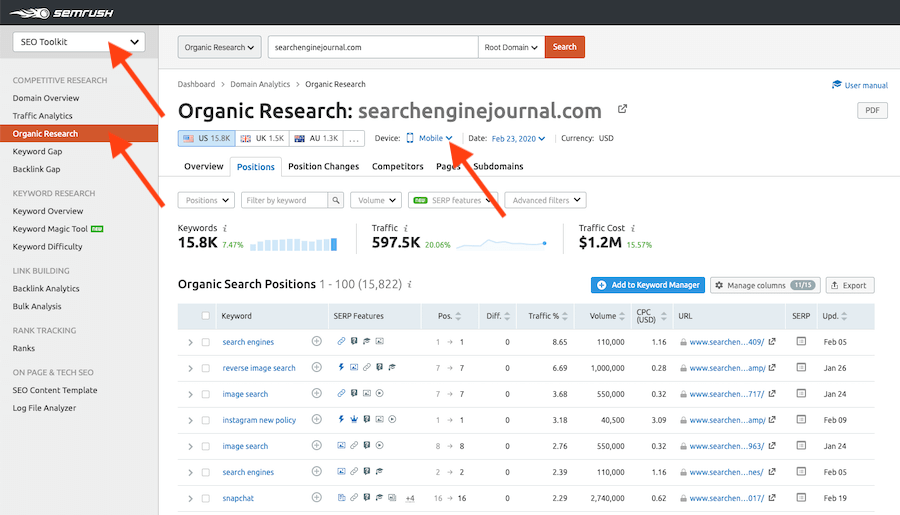Screen dimensions: 900x515
Task: View SERP snapshot for 'reverse image search'
Action: [801, 367]
